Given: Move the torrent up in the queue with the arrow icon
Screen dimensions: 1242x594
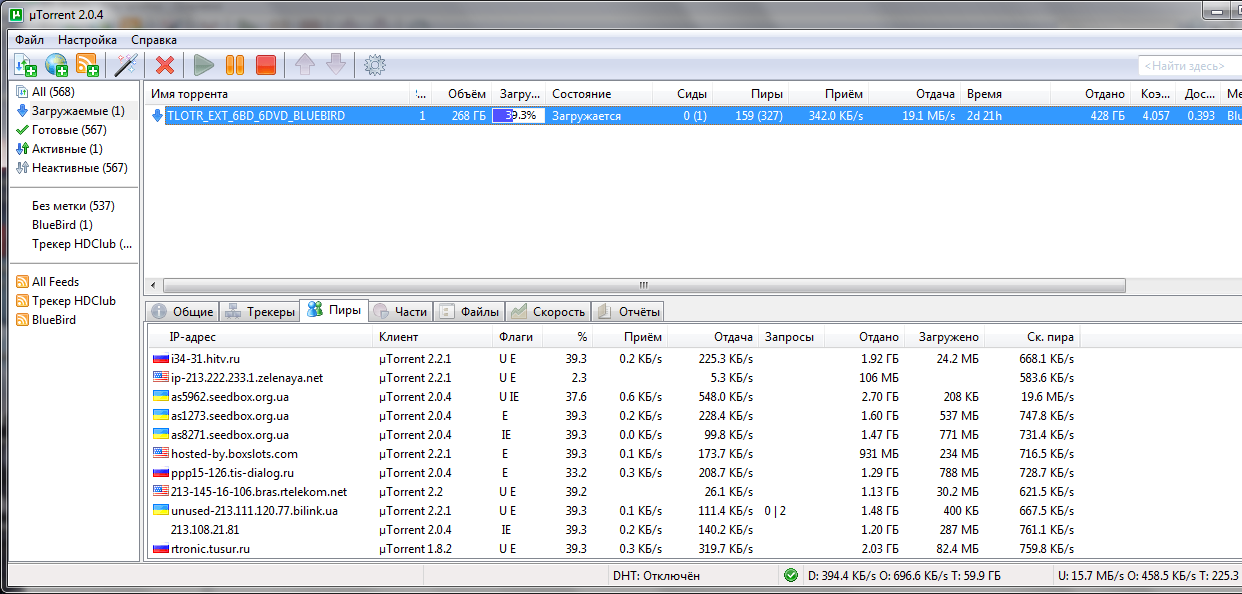Looking at the screenshot, I should pos(305,65).
